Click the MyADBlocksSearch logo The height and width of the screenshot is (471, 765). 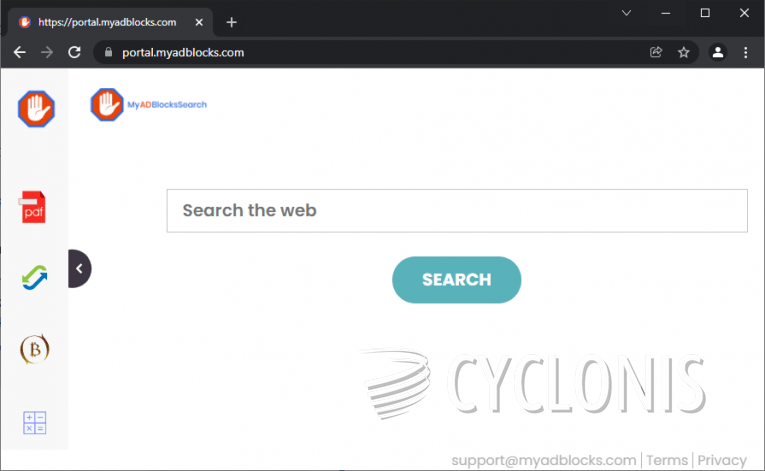[x=148, y=104]
